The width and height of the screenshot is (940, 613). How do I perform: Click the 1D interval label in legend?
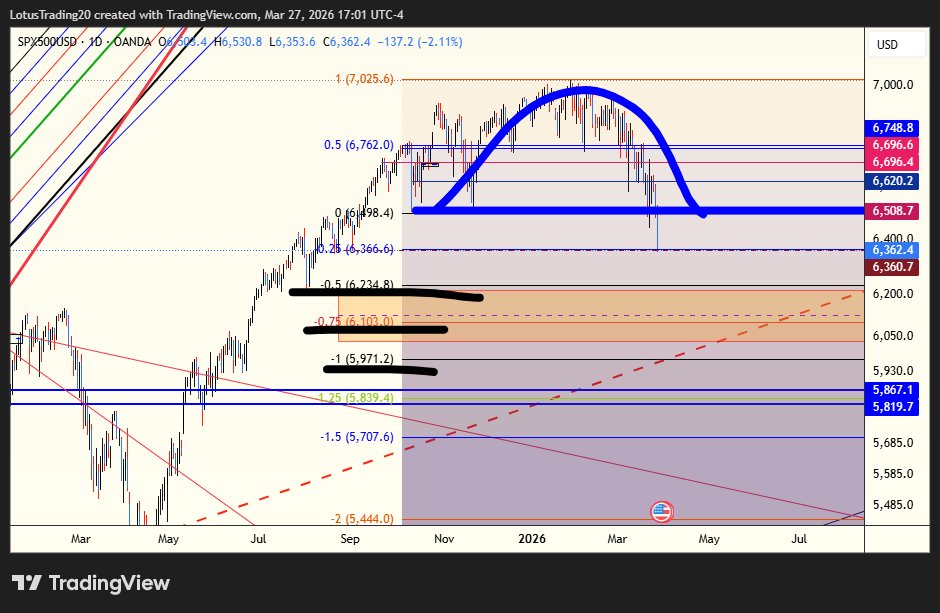point(95,42)
